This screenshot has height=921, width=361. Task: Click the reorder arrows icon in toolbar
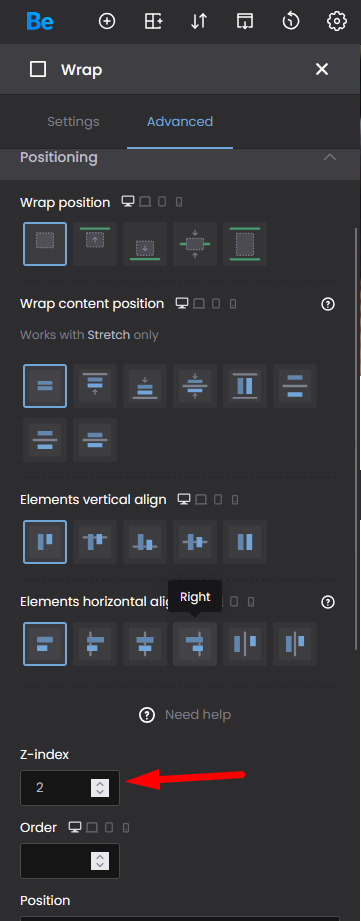[x=199, y=22]
